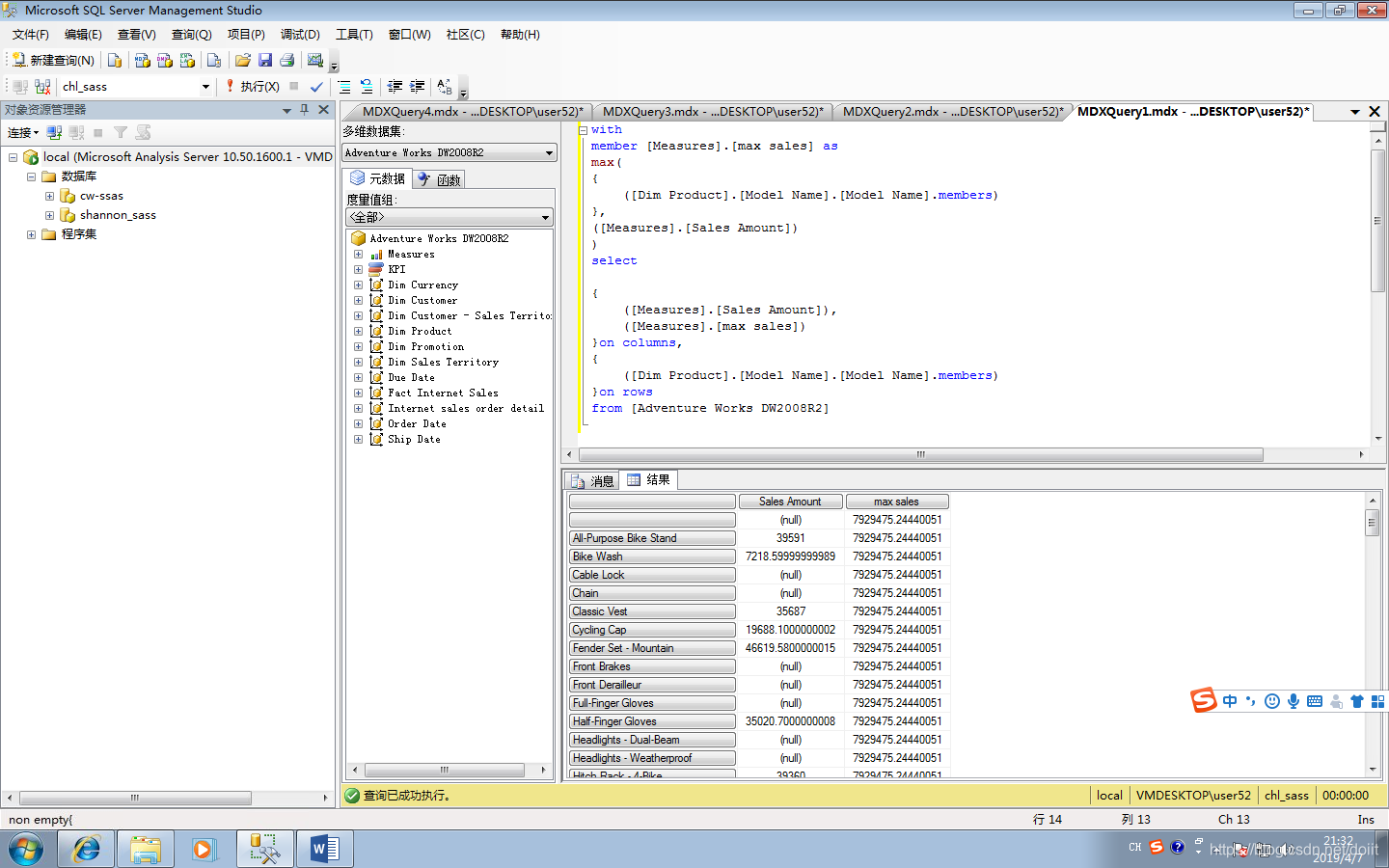Open the 调试(D) menu
Screen dimensions: 1389x868
point(300,35)
